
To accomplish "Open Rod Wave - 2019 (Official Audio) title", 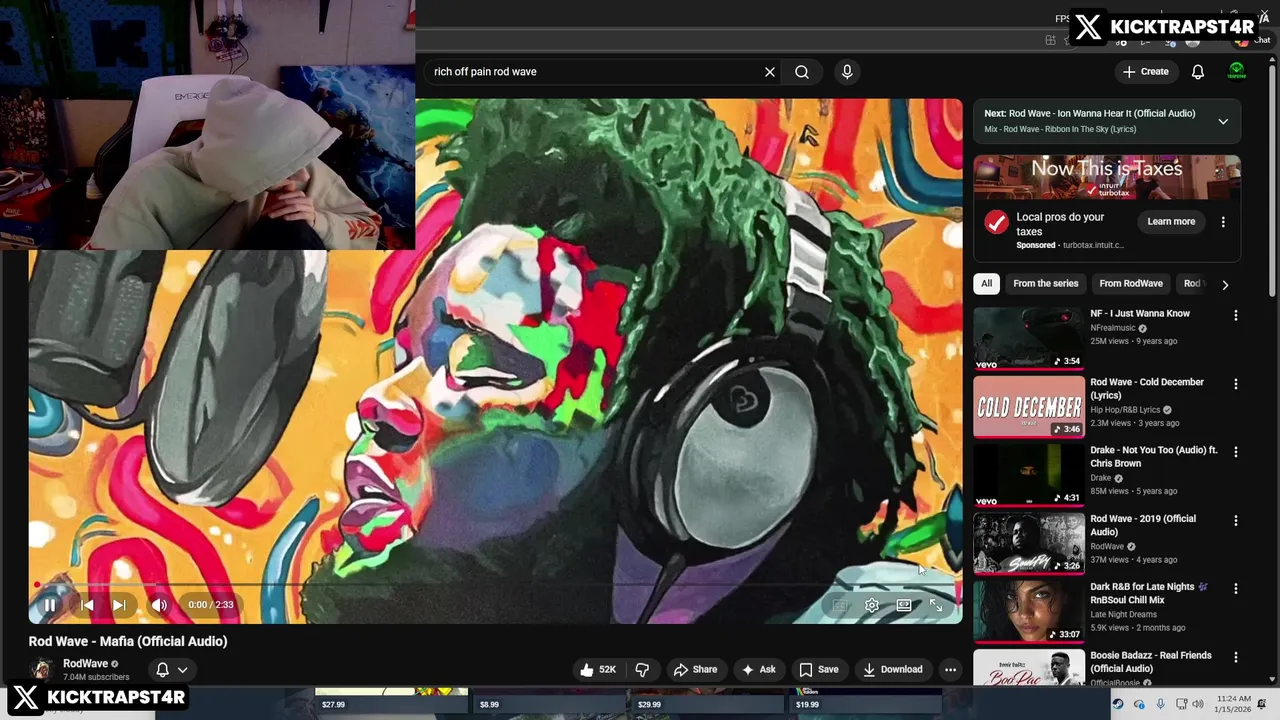I will tap(1143, 525).
